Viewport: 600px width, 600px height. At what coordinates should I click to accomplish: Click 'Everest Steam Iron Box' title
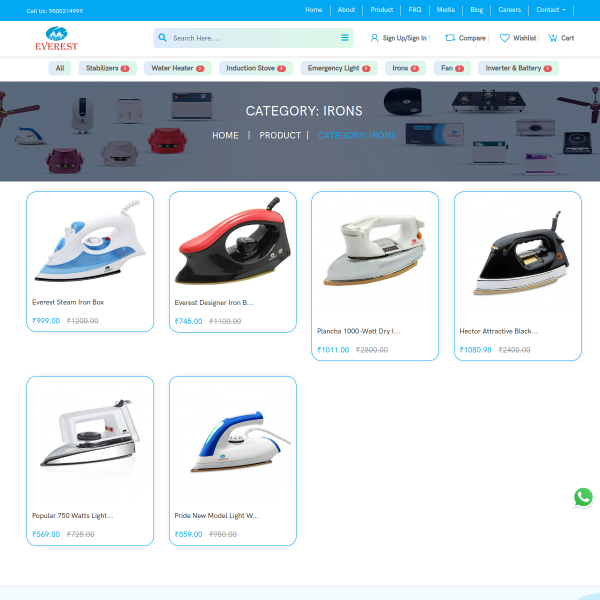pyautogui.click(x=68, y=302)
